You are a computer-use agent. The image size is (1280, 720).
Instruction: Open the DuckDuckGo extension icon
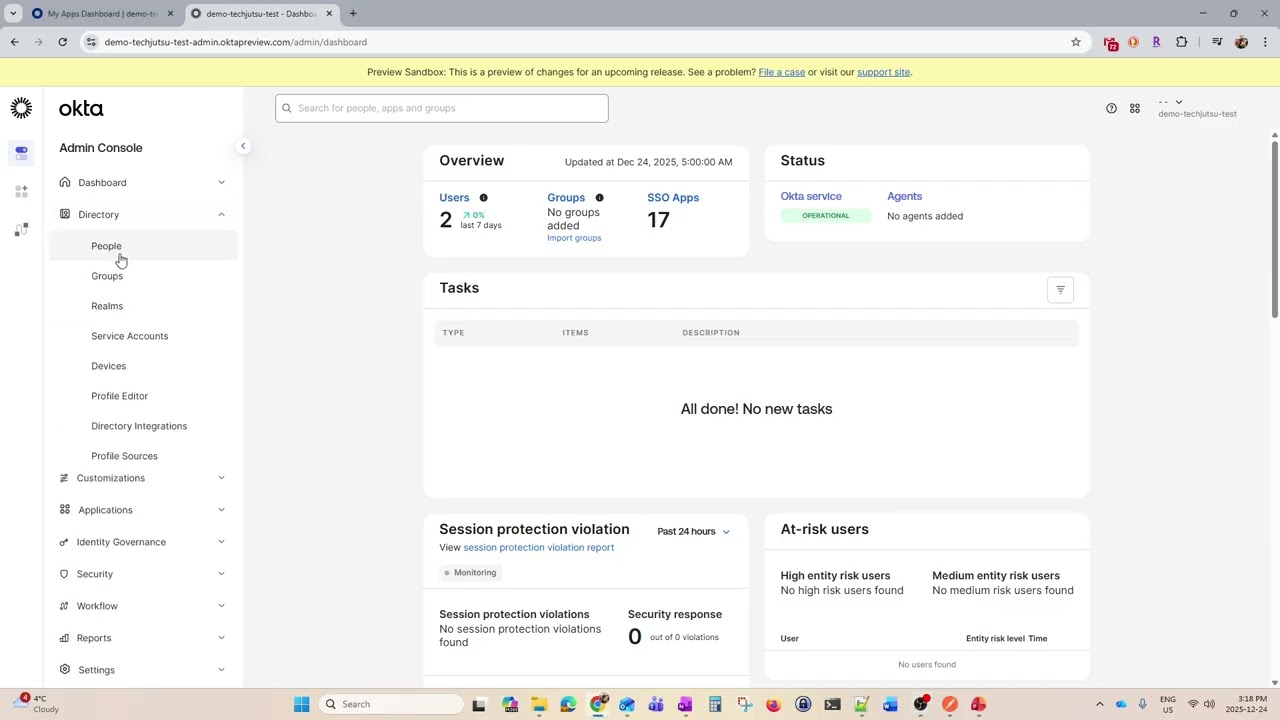click(x=1133, y=42)
